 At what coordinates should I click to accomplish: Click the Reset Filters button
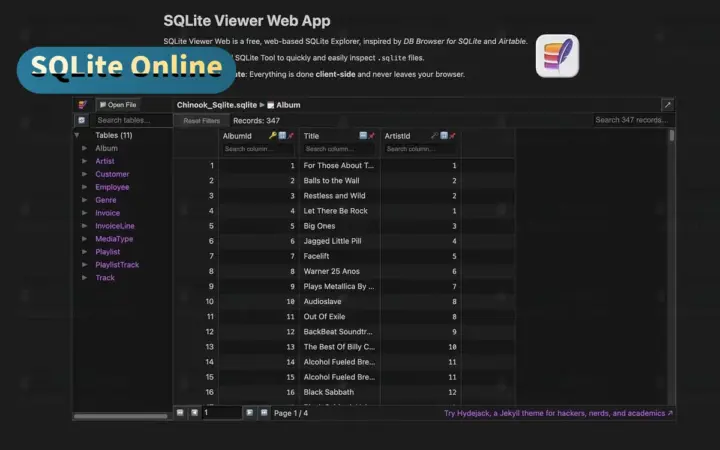(x=202, y=121)
